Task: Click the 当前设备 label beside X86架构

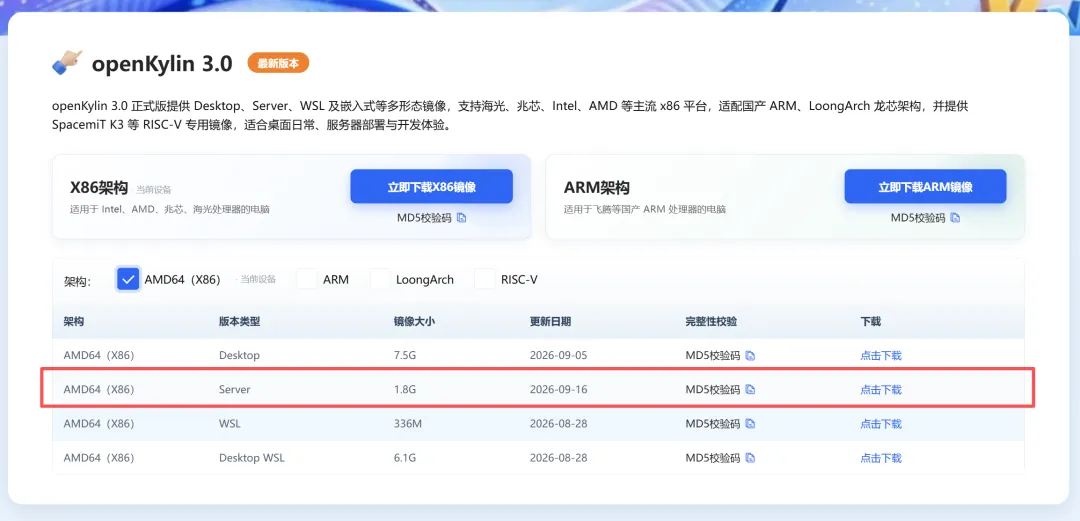Action: coord(153,190)
